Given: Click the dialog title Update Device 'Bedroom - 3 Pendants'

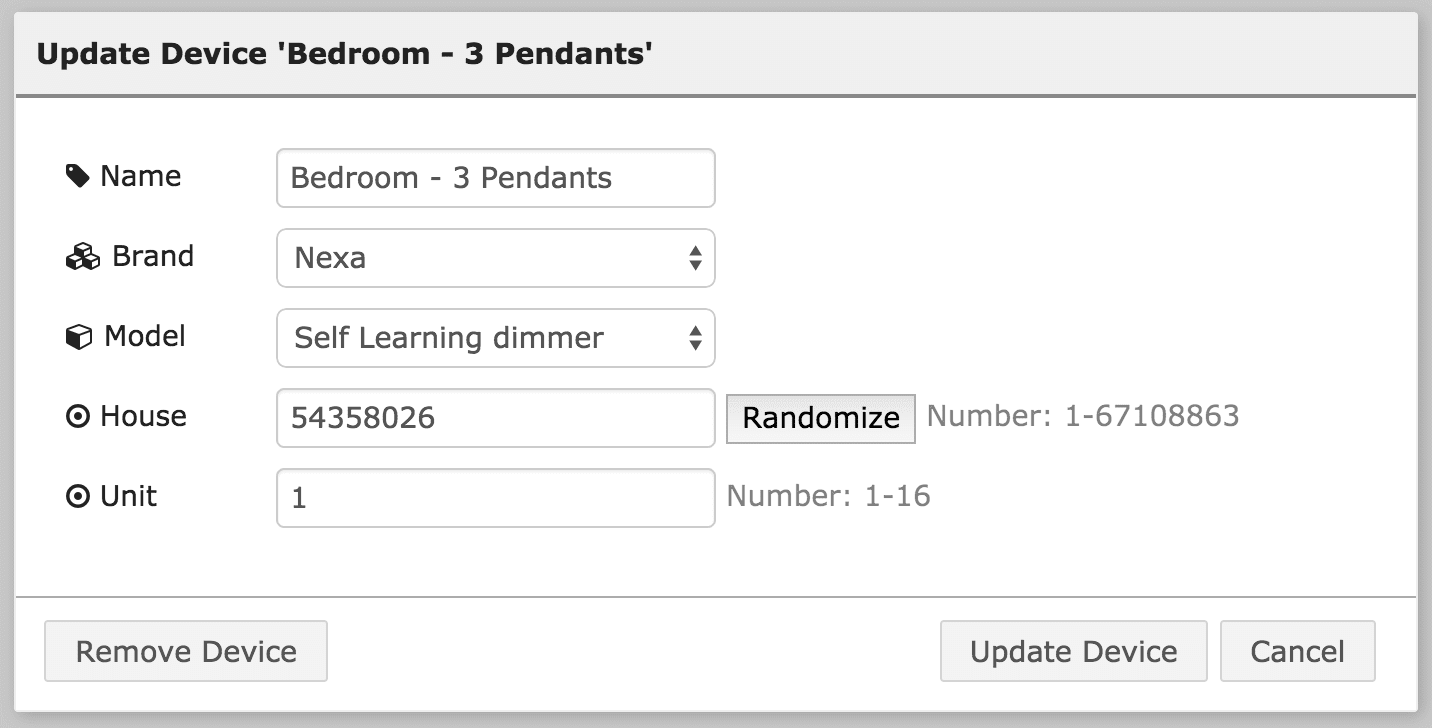Looking at the screenshot, I should (344, 53).
